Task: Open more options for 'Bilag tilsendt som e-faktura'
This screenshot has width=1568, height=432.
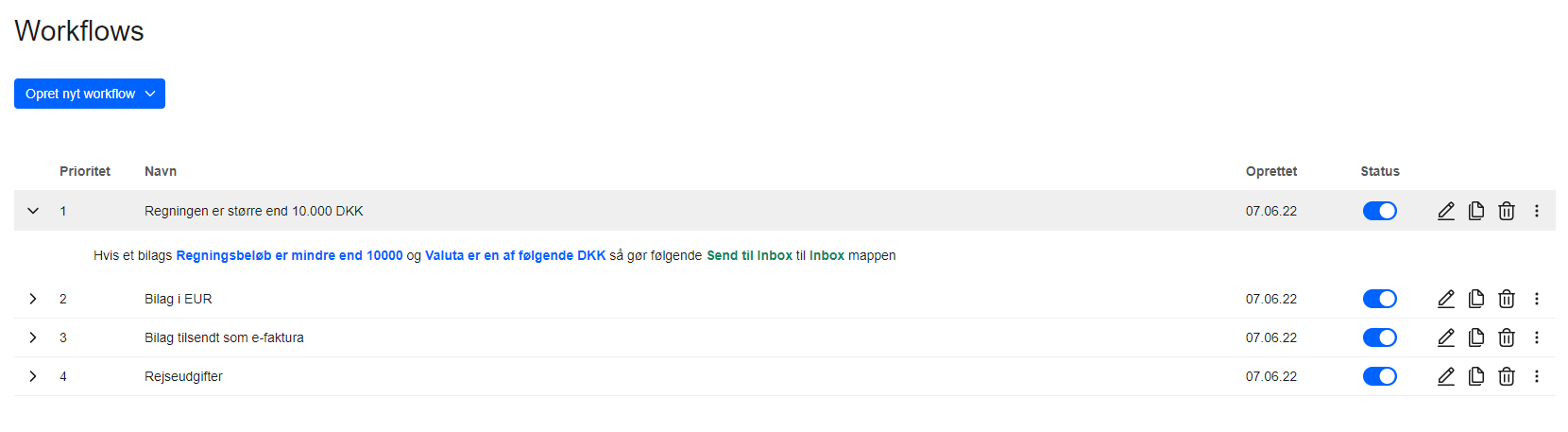Action: (x=1537, y=337)
